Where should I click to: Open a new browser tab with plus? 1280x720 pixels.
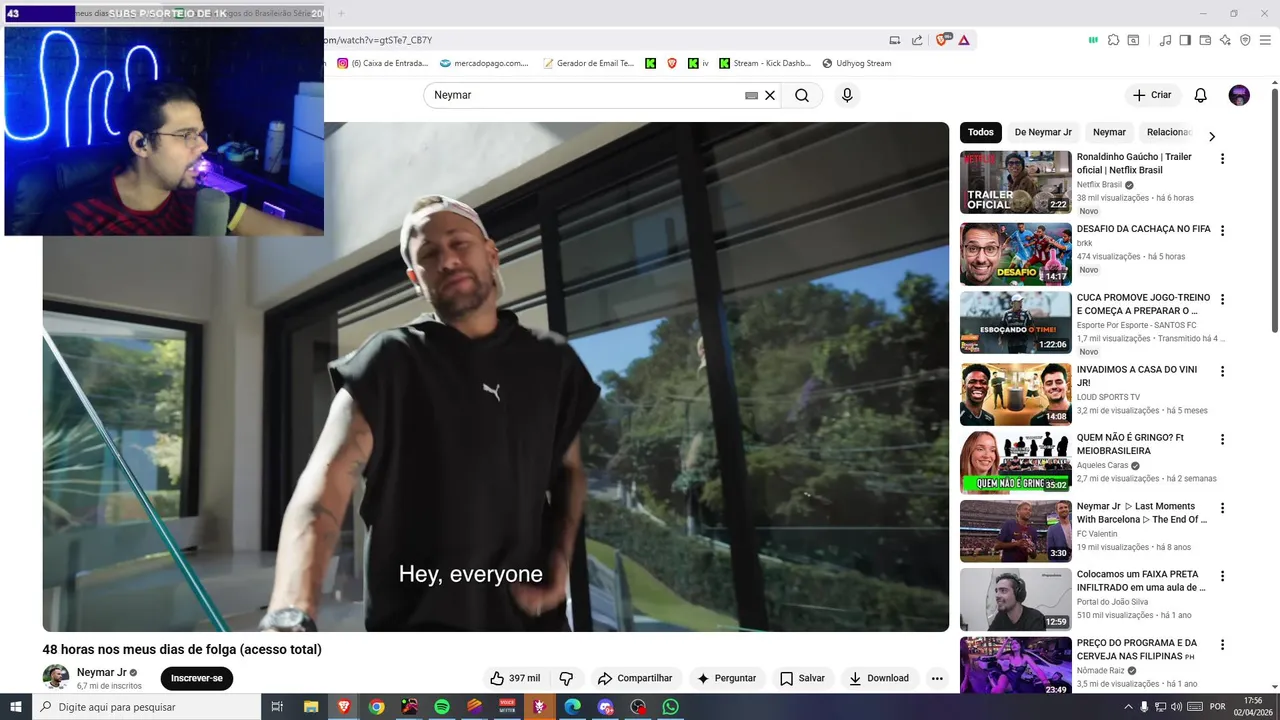pos(340,13)
